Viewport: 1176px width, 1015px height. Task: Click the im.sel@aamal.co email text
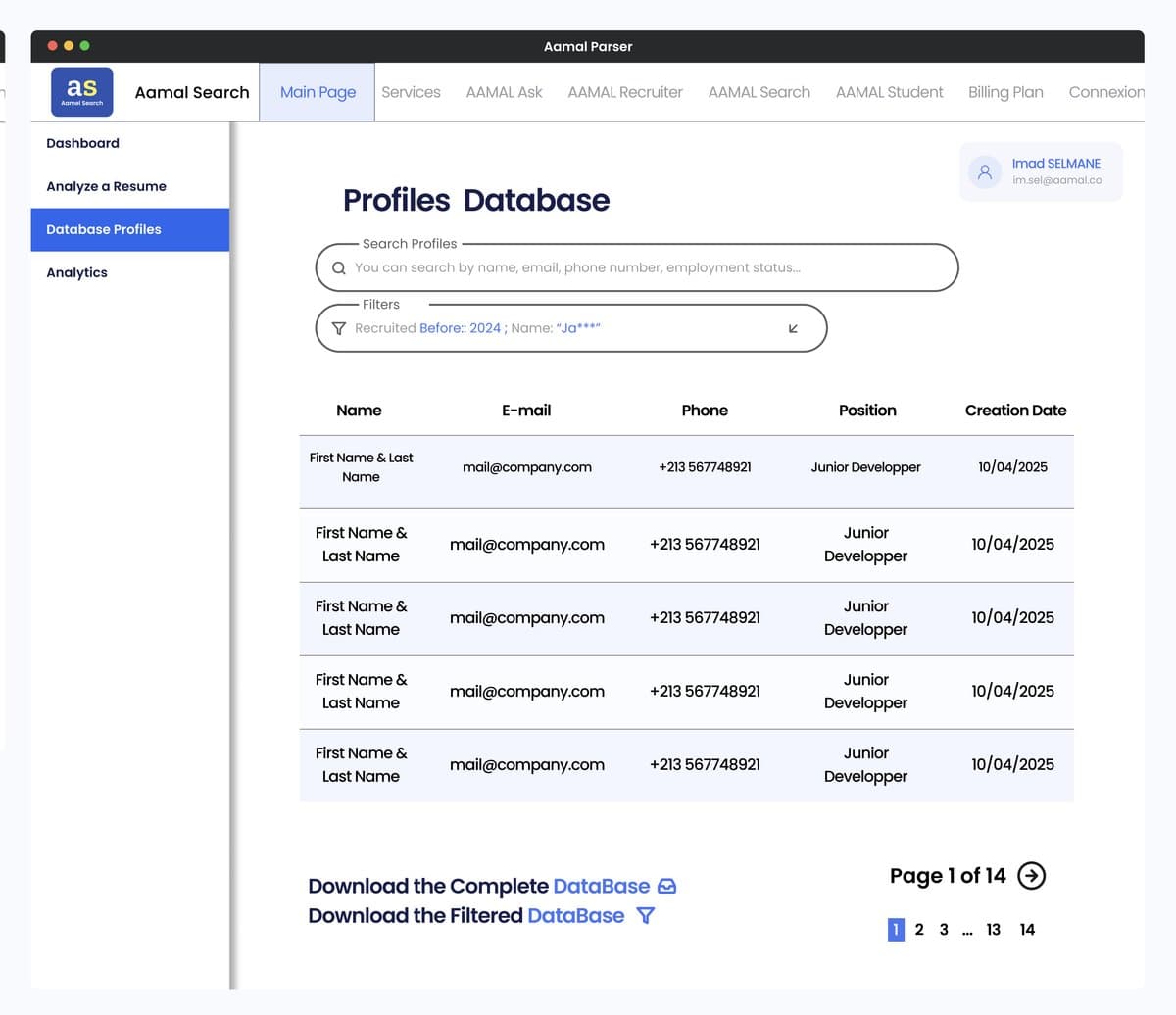[1057, 180]
